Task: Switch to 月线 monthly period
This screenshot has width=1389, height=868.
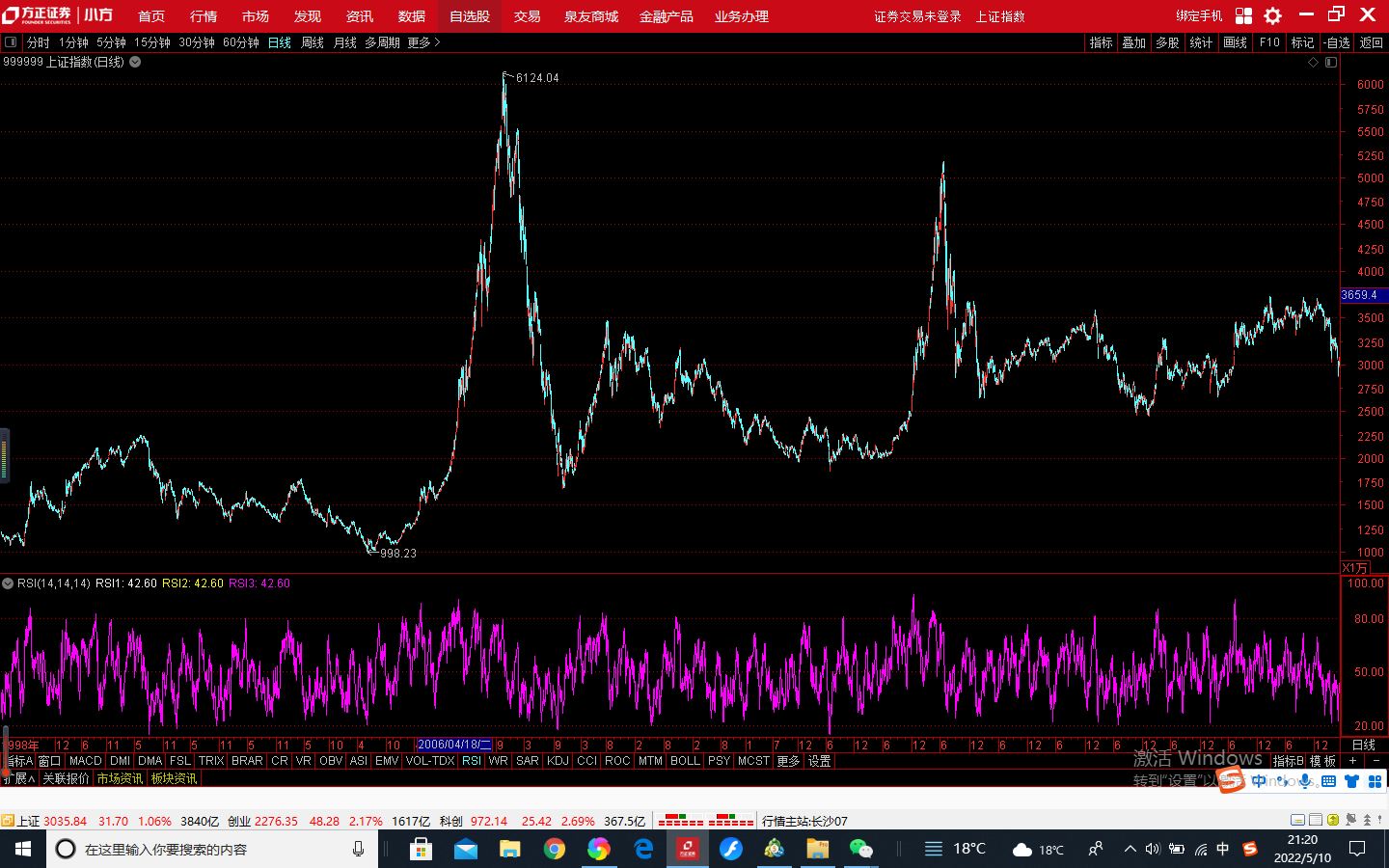Action: click(345, 42)
